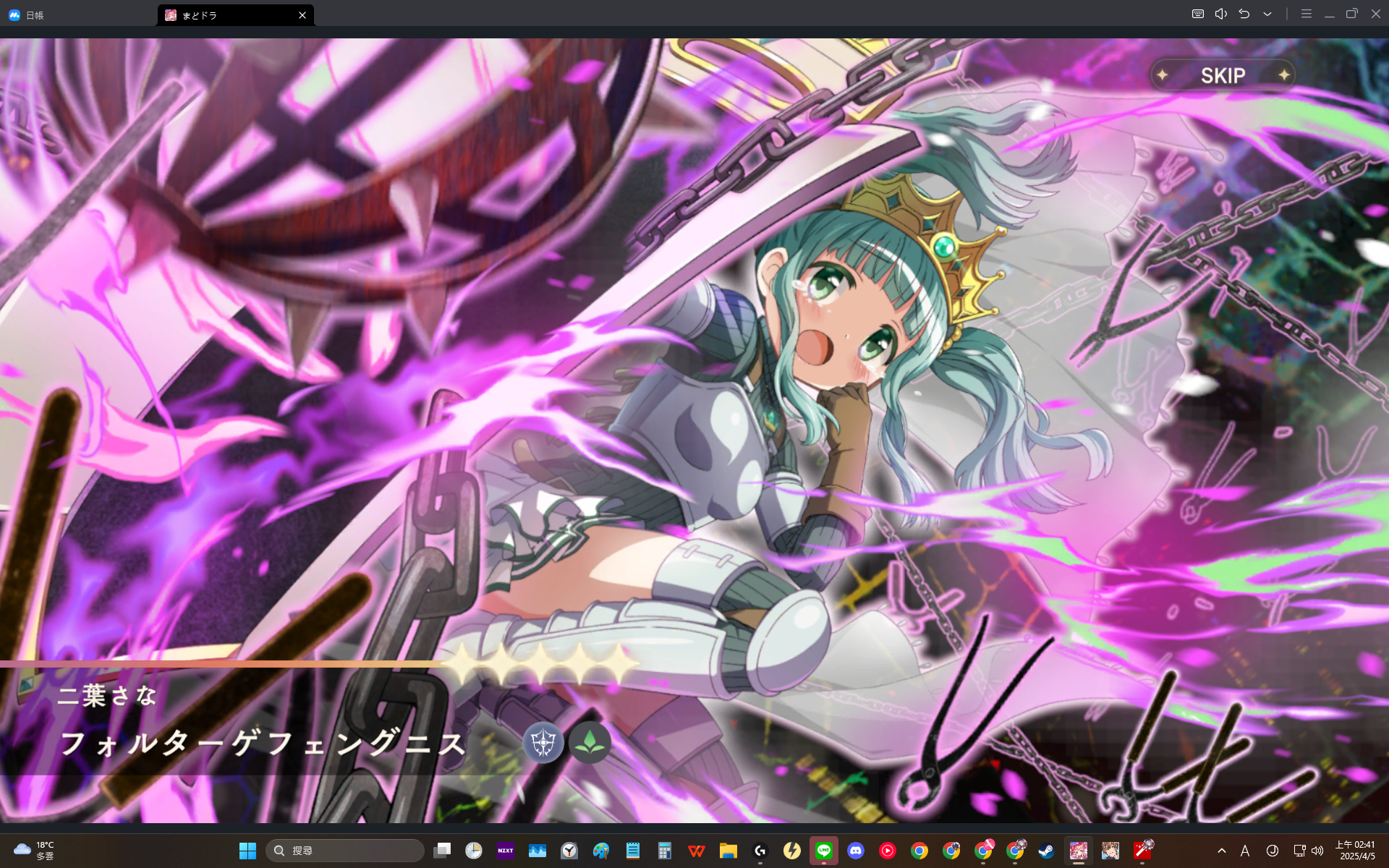Open YouTube Music from the taskbar
1389x868 pixels.
pyautogui.click(x=888, y=851)
